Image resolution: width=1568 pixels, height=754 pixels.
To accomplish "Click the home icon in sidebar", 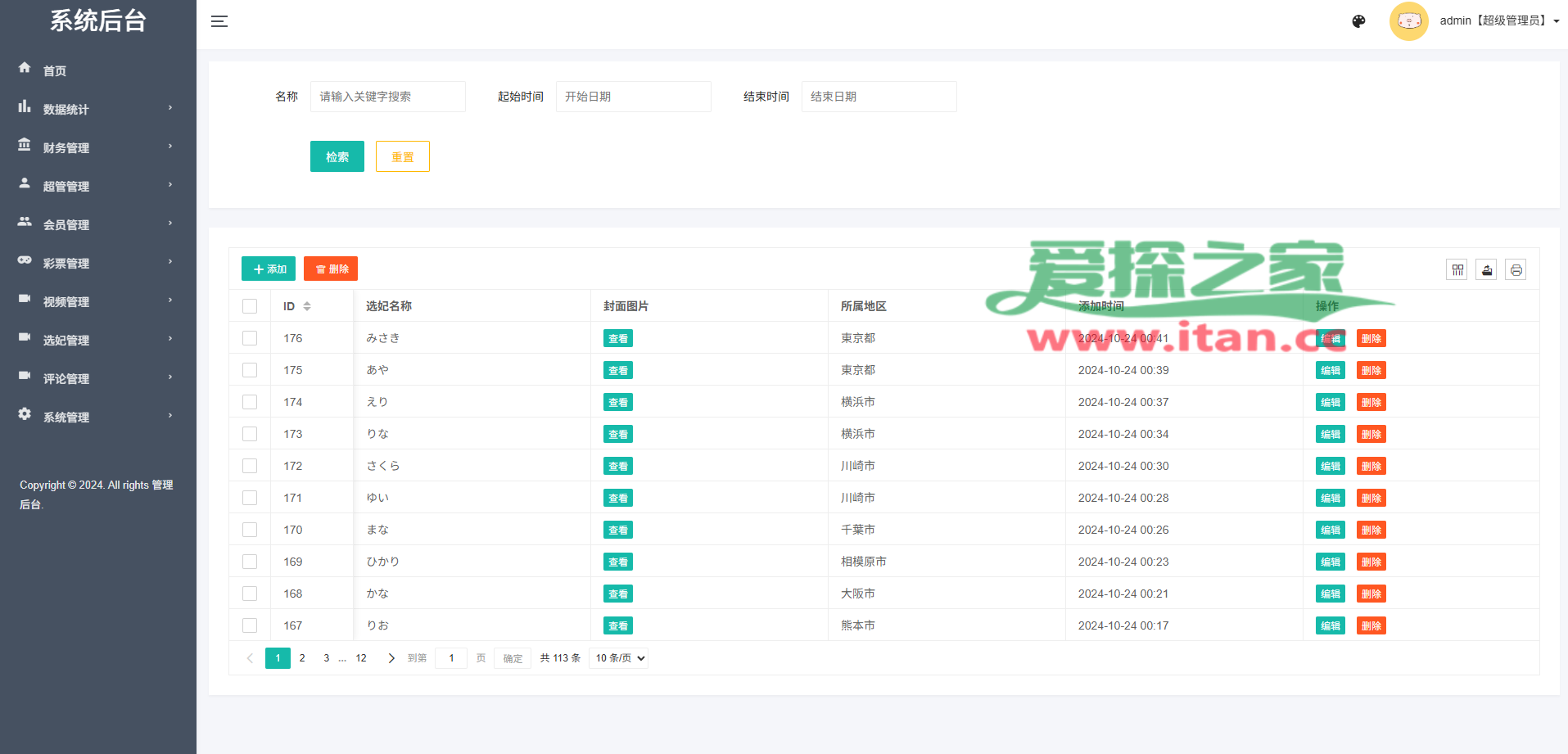I will pyautogui.click(x=25, y=68).
